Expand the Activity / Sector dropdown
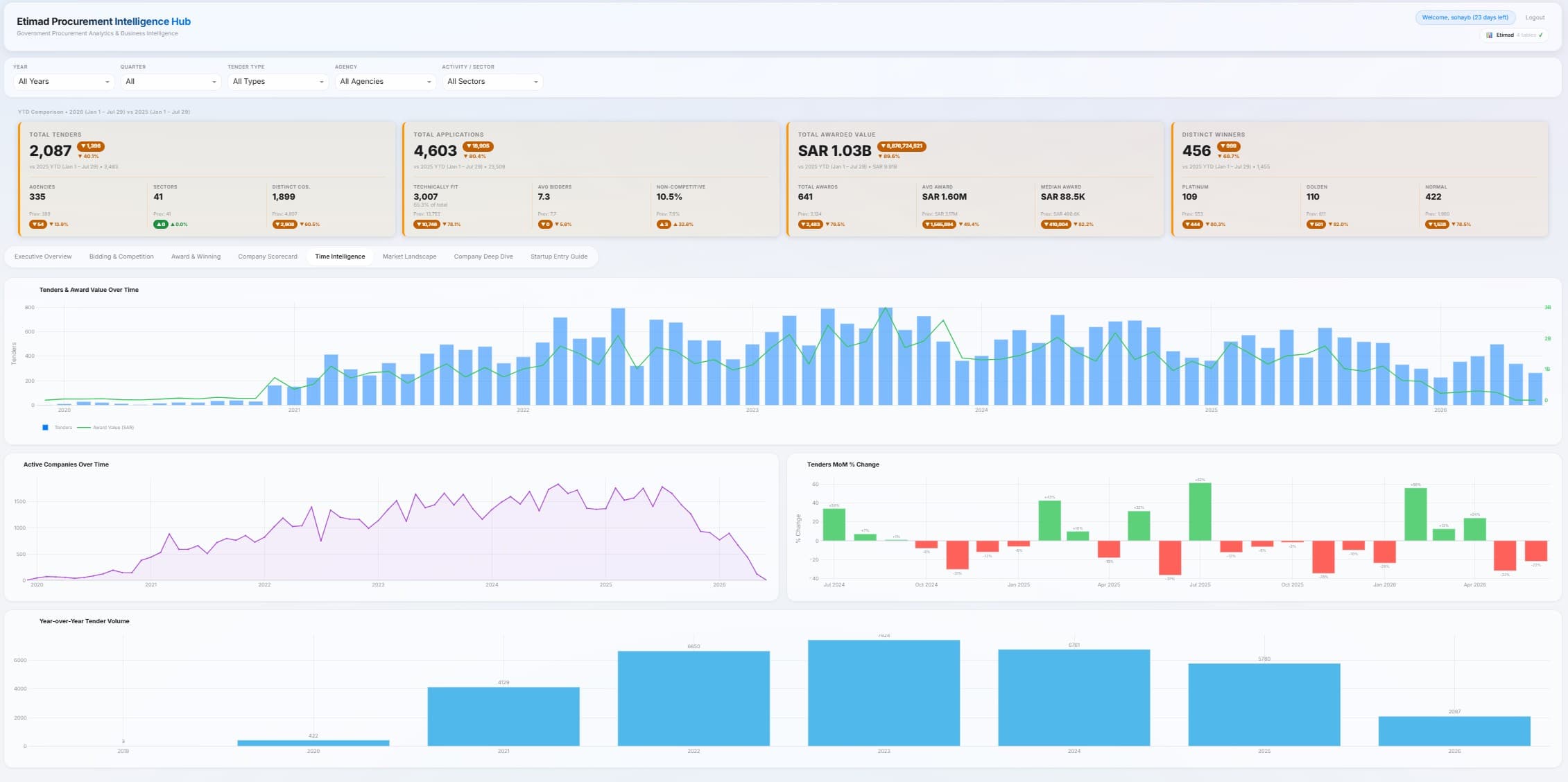The height and width of the screenshot is (782, 1568). click(492, 82)
